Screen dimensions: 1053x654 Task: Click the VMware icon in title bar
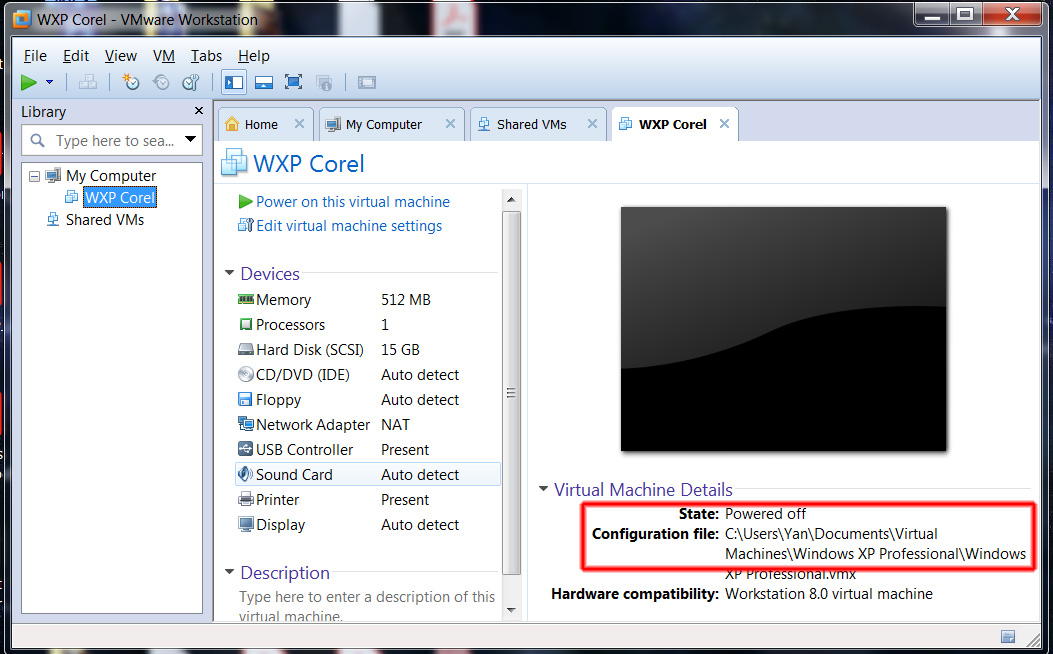point(22,19)
